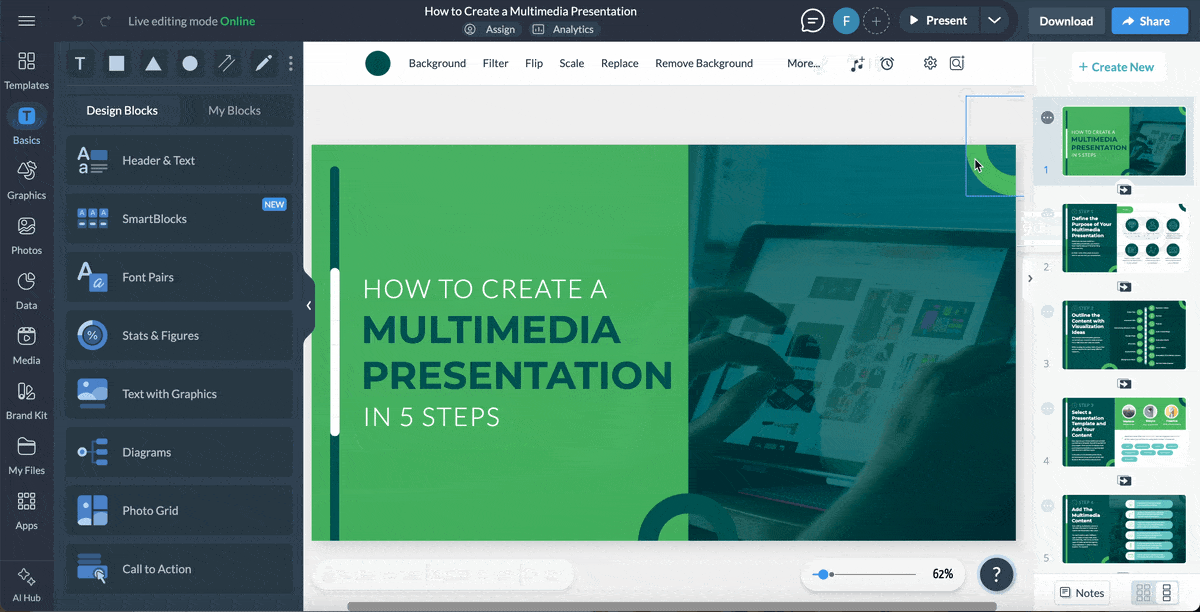Redo the last action
Image resolution: width=1200 pixels, height=612 pixels.
point(105,21)
